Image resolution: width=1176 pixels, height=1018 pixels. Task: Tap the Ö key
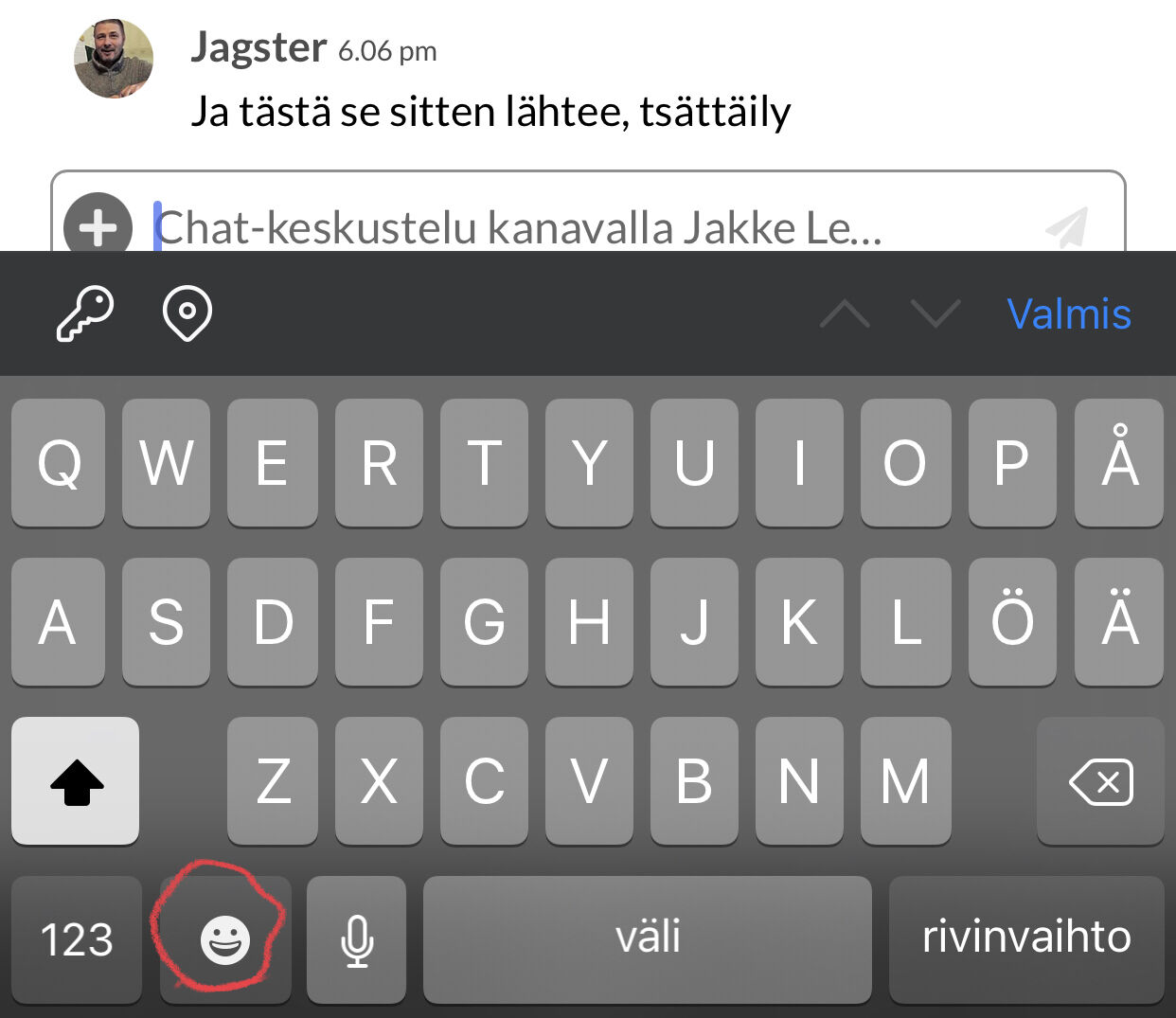(x=1012, y=622)
